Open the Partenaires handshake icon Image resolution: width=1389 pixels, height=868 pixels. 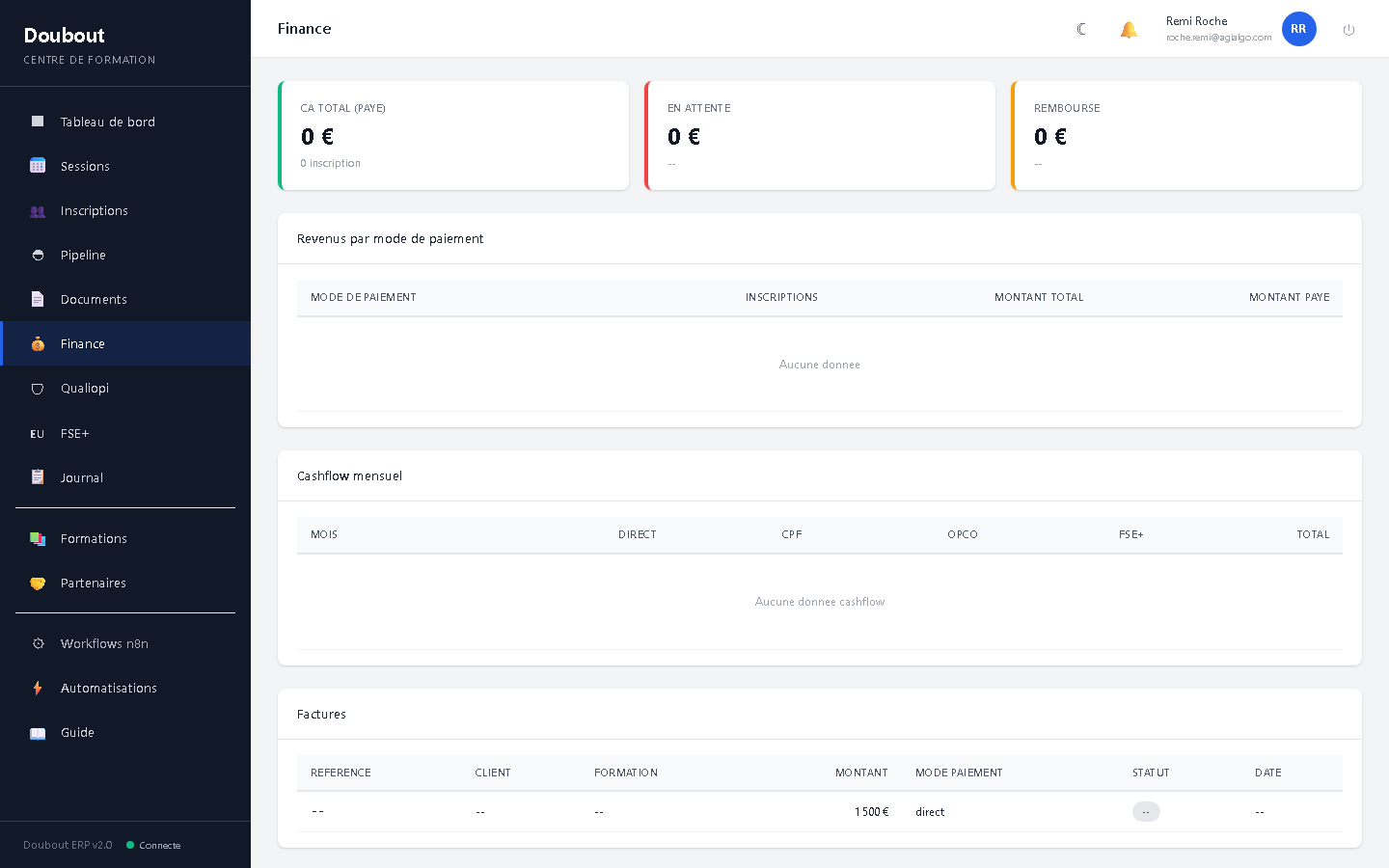pyautogui.click(x=37, y=583)
